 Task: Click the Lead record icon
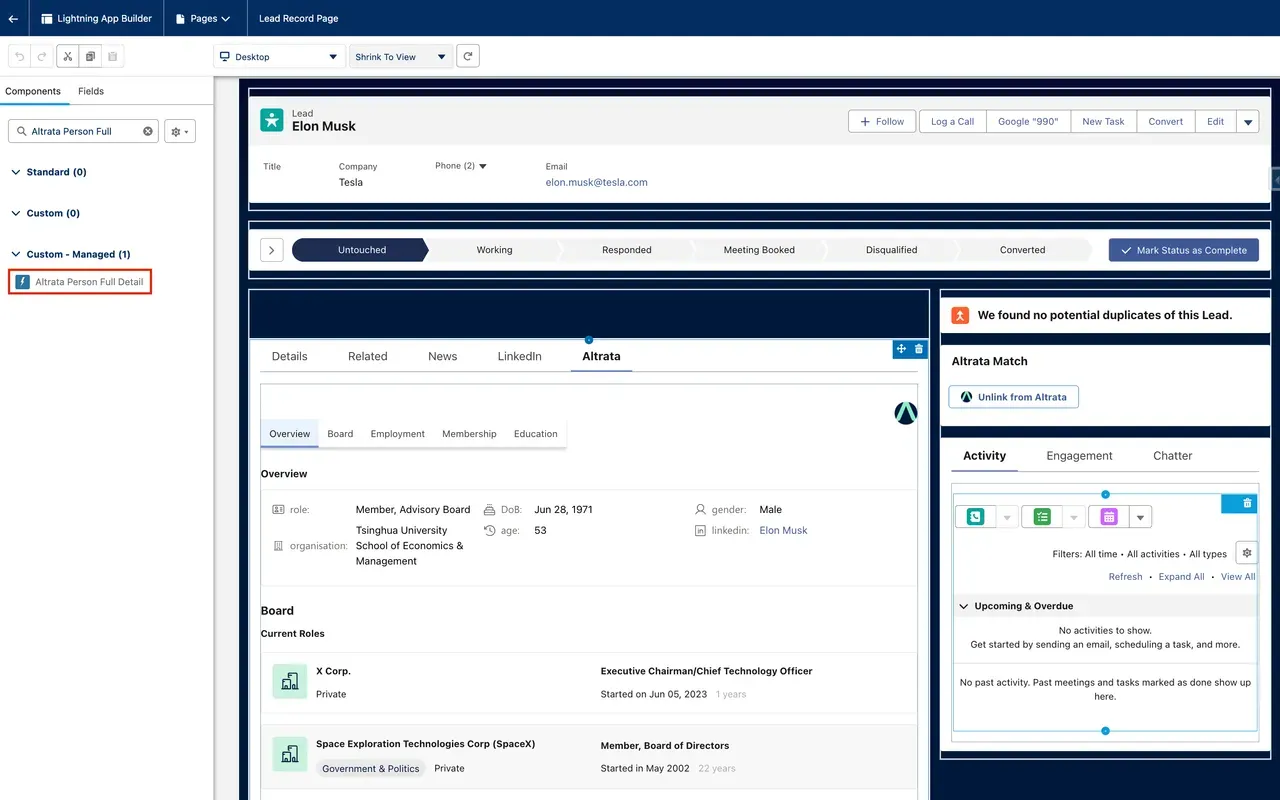pyautogui.click(x=272, y=120)
